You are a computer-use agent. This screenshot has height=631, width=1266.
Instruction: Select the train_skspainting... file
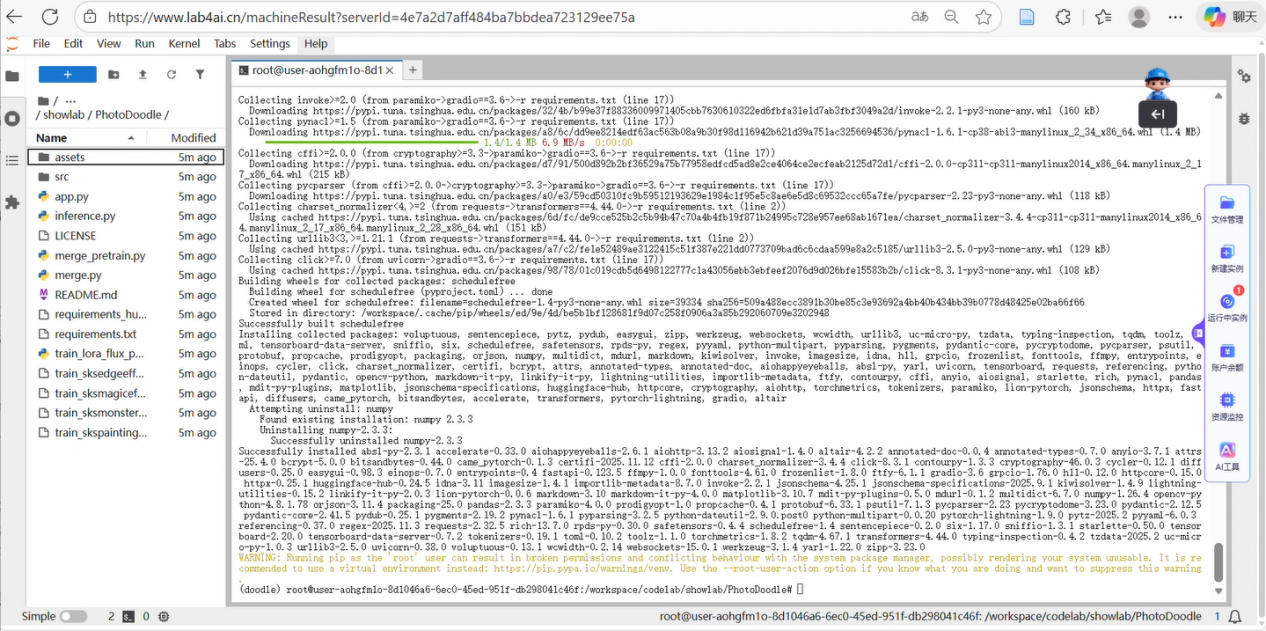(x=126, y=433)
